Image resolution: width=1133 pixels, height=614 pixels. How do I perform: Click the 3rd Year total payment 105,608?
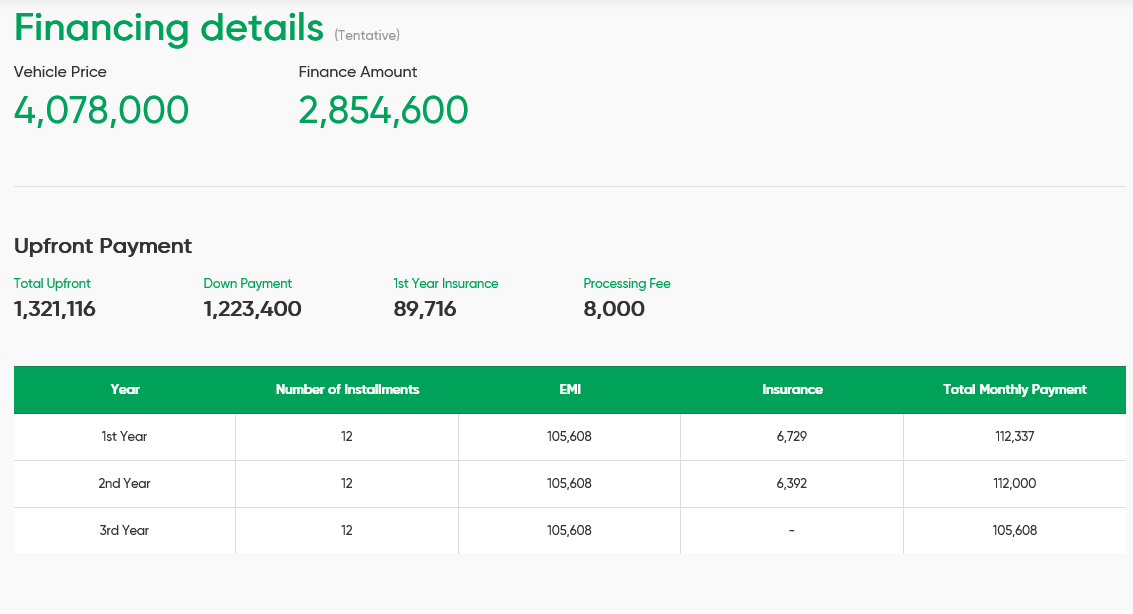point(1014,530)
